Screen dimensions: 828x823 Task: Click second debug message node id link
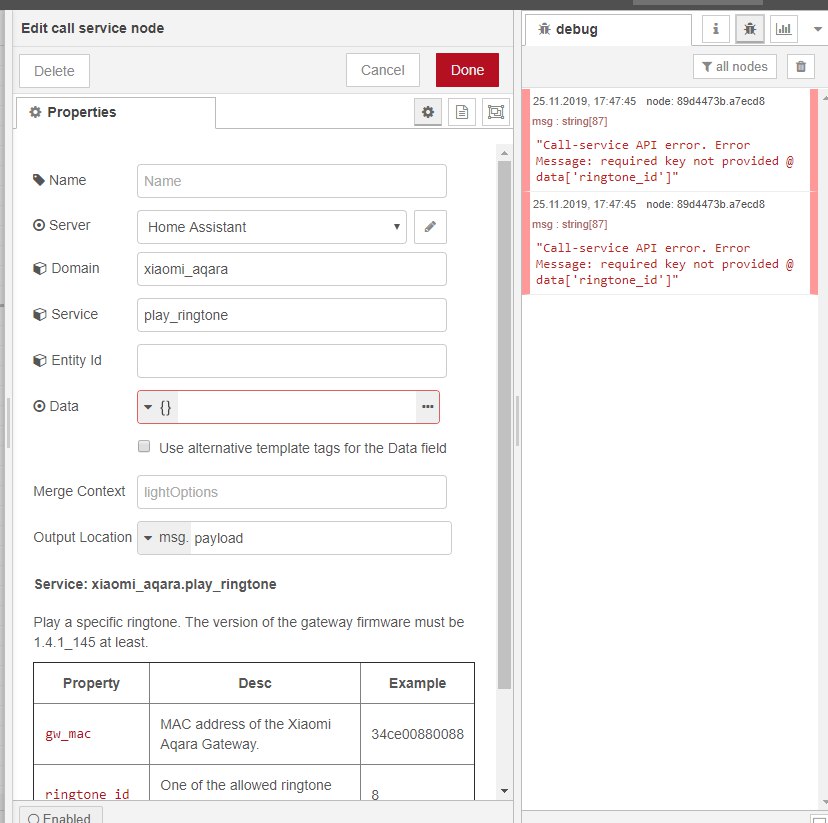point(705,204)
